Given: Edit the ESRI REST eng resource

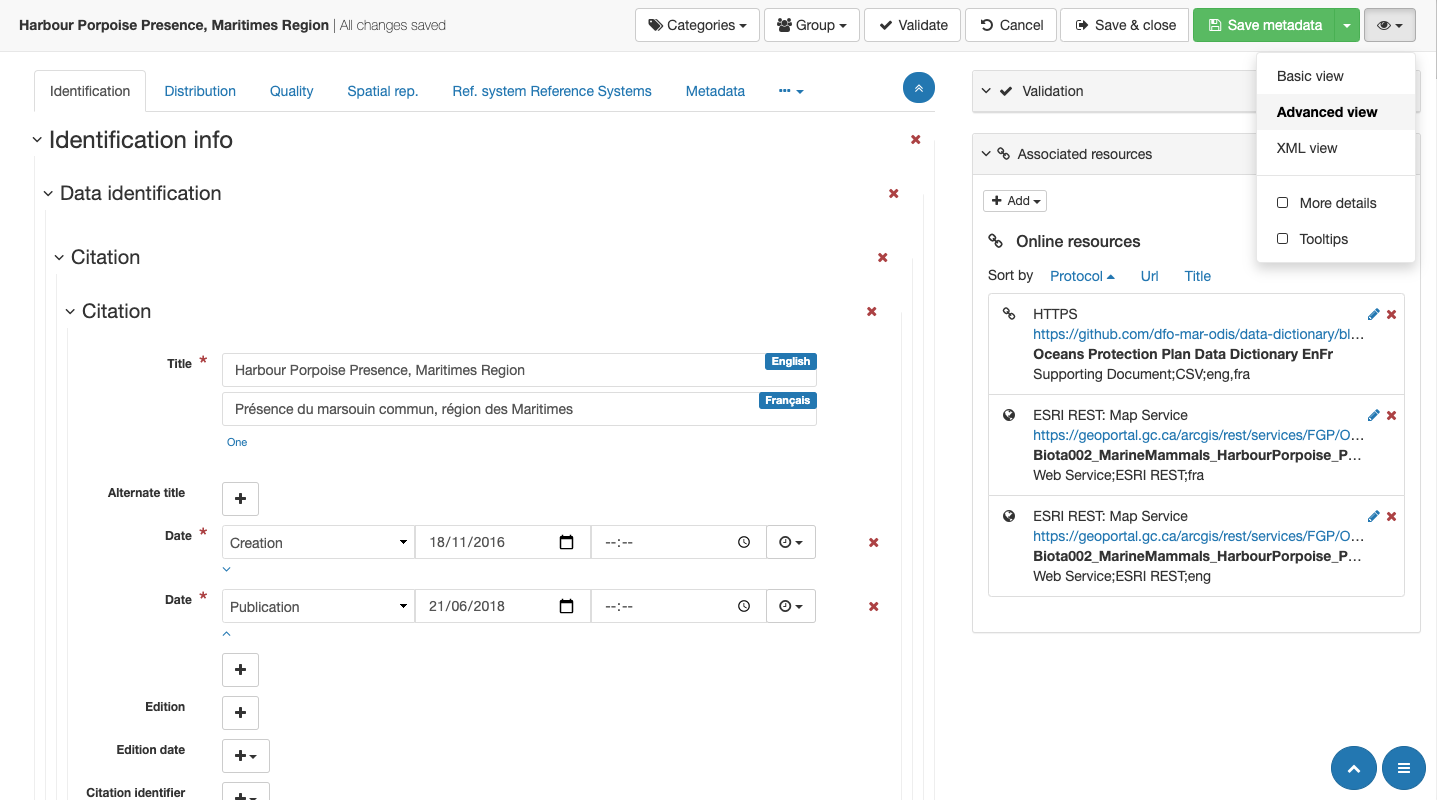Looking at the screenshot, I should point(1373,516).
